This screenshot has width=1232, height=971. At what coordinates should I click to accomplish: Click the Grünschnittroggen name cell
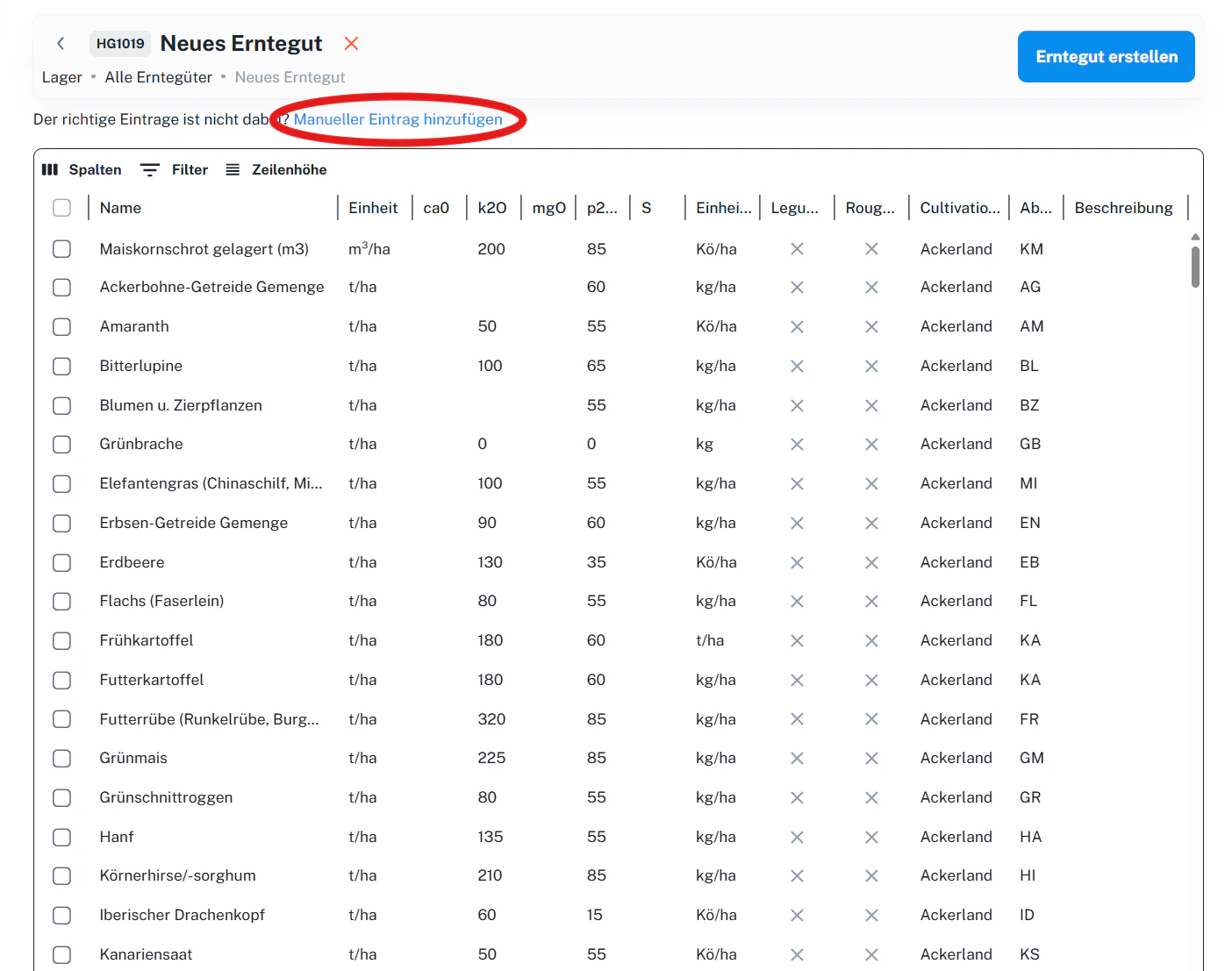166,797
